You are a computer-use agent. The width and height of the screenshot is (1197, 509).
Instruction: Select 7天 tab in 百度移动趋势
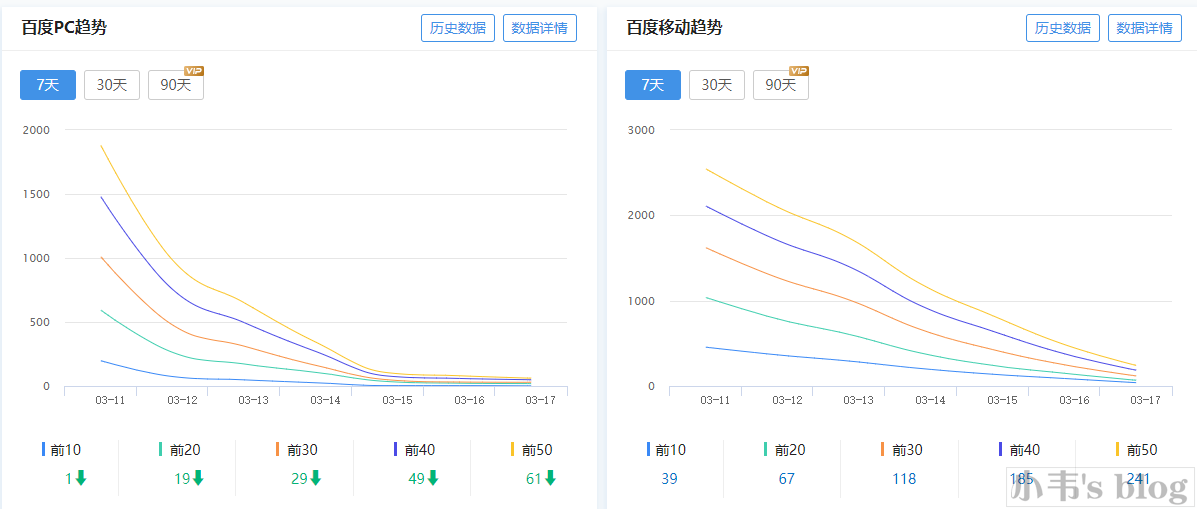653,85
